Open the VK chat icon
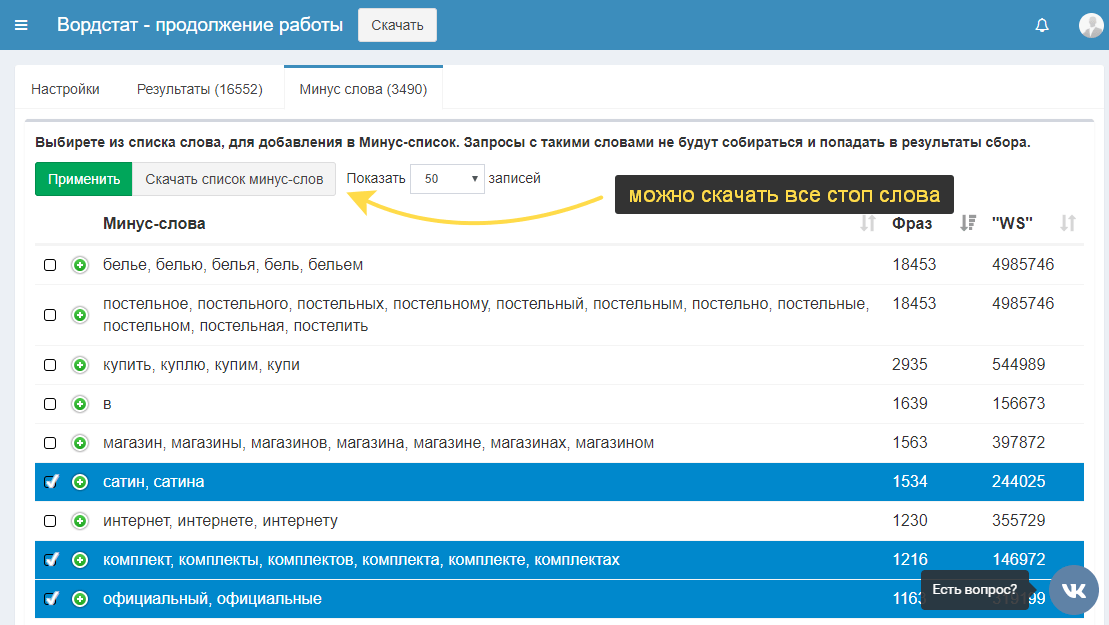The image size is (1109, 625). click(x=1073, y=590)
